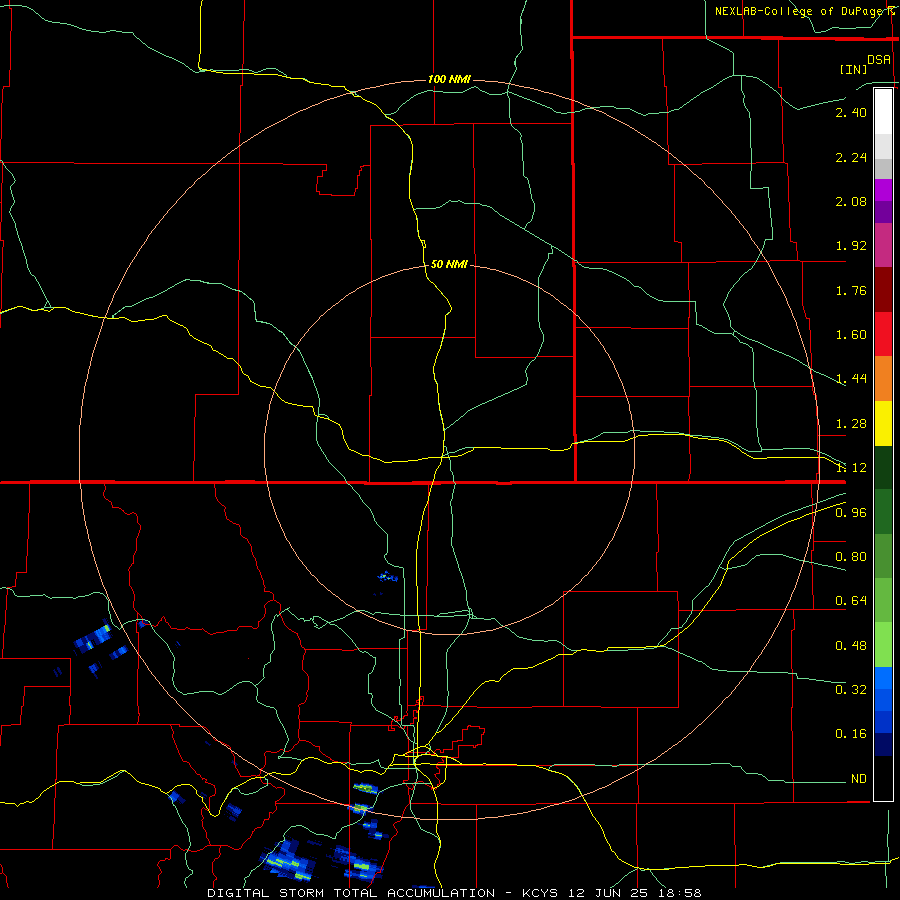The image size is (900, 900).
Task: Click the KCYS radar site identifier
Action: coord(540,893)
